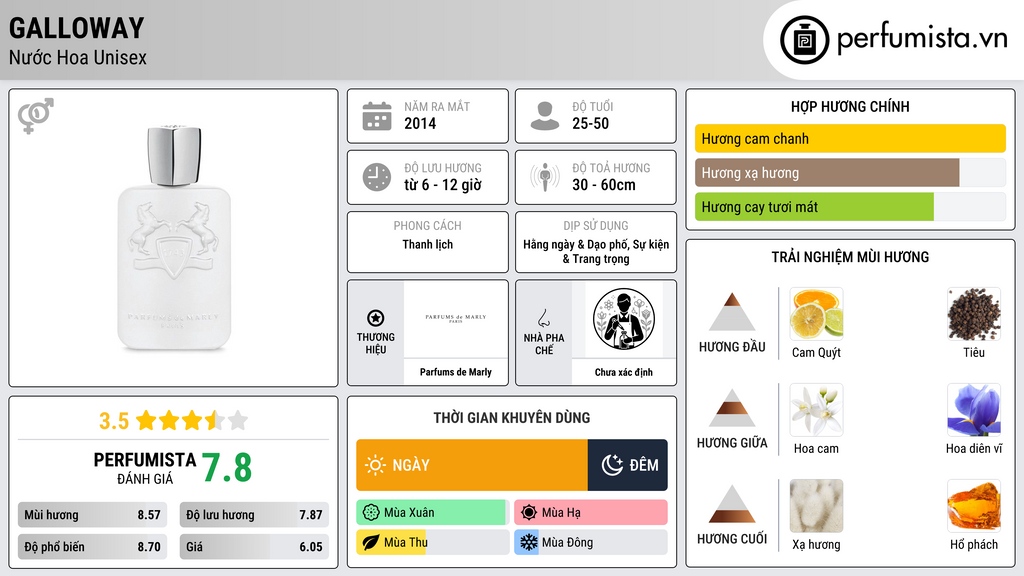
Task: Click the Mùa Xuân season bar
Action: (433, 513)
